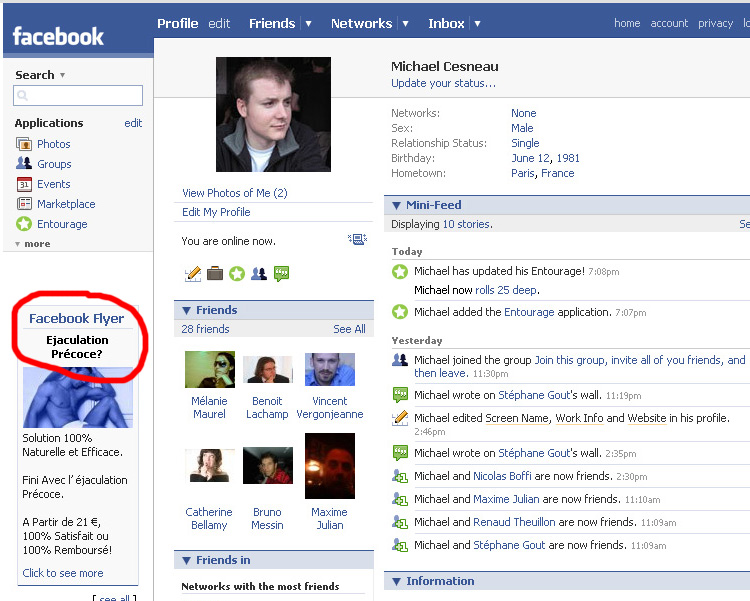This screenshot has height=601, width=750.
Task: Click the green star Entourage icon in icon row
Action: tap(237, 274)
